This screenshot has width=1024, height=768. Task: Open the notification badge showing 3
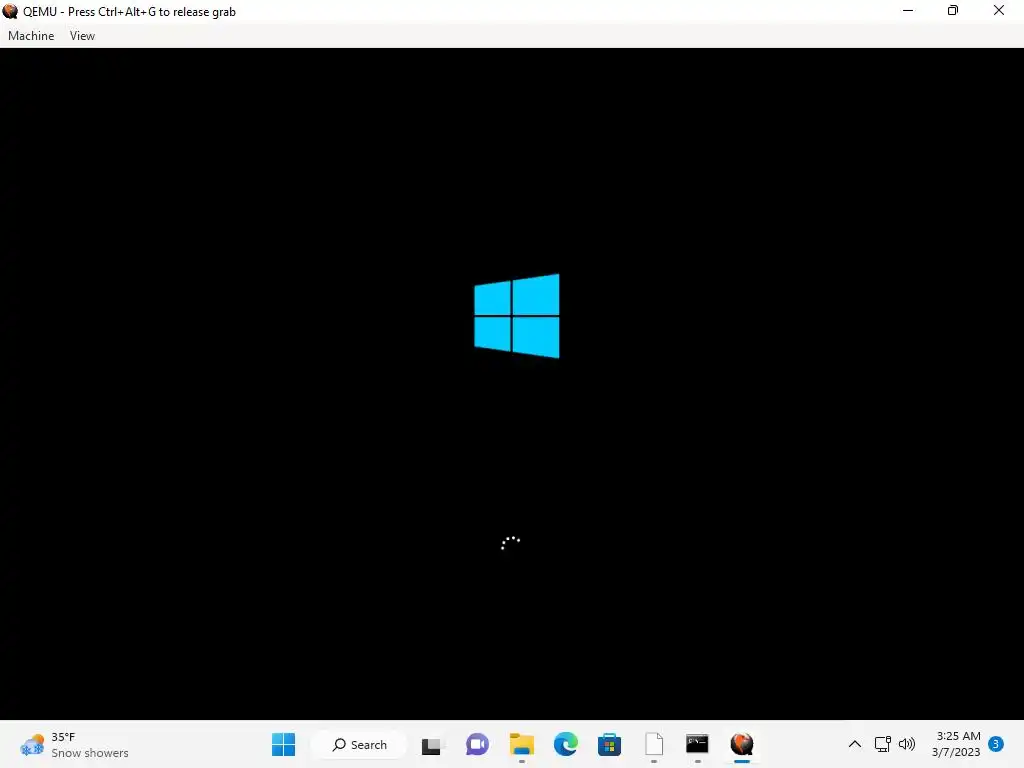pos(996,744)
